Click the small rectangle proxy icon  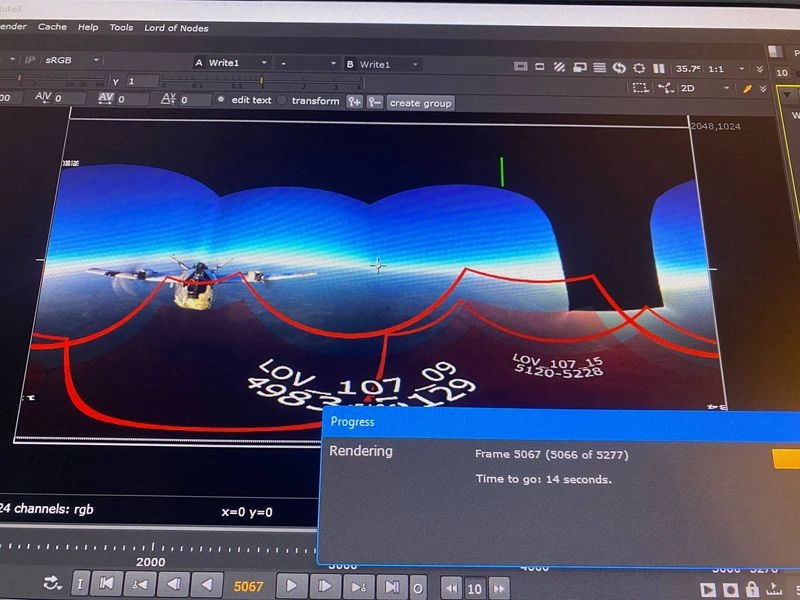tap(540, 67)
